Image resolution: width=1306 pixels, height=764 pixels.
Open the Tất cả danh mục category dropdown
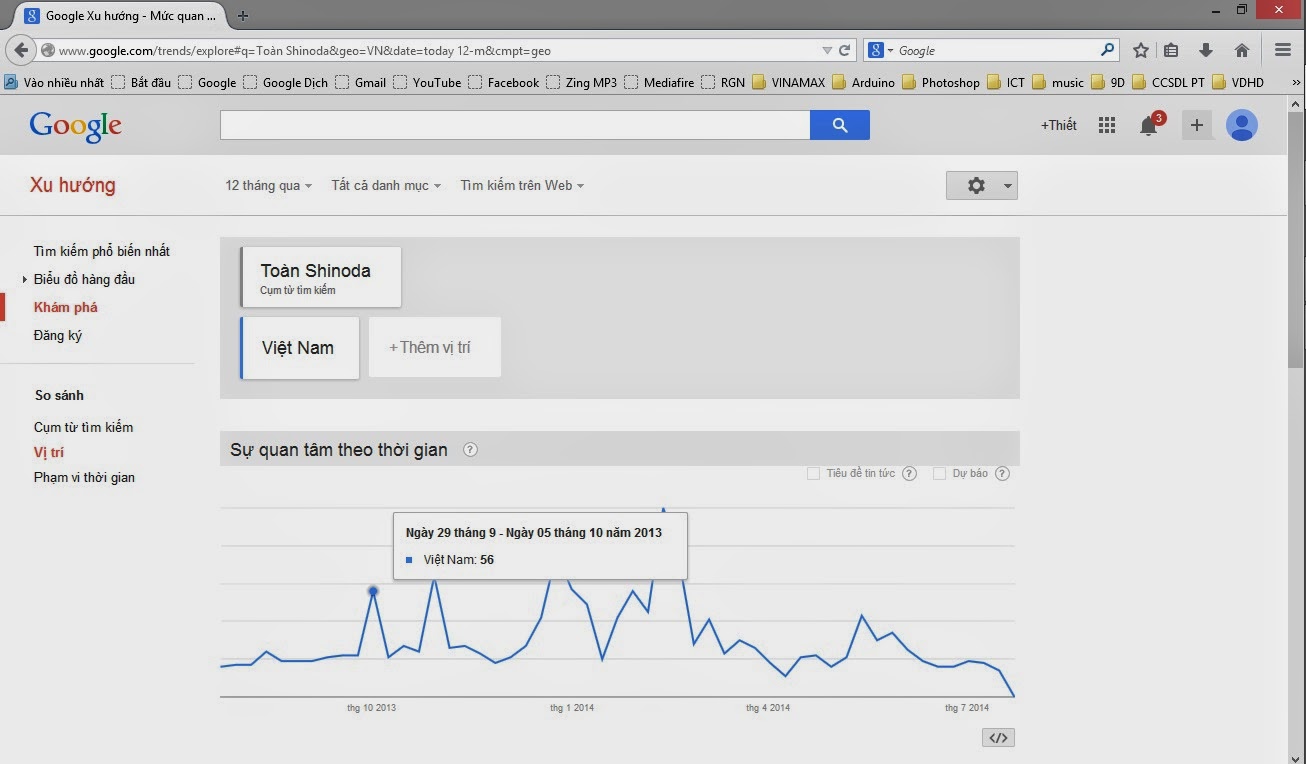point(385,185)
